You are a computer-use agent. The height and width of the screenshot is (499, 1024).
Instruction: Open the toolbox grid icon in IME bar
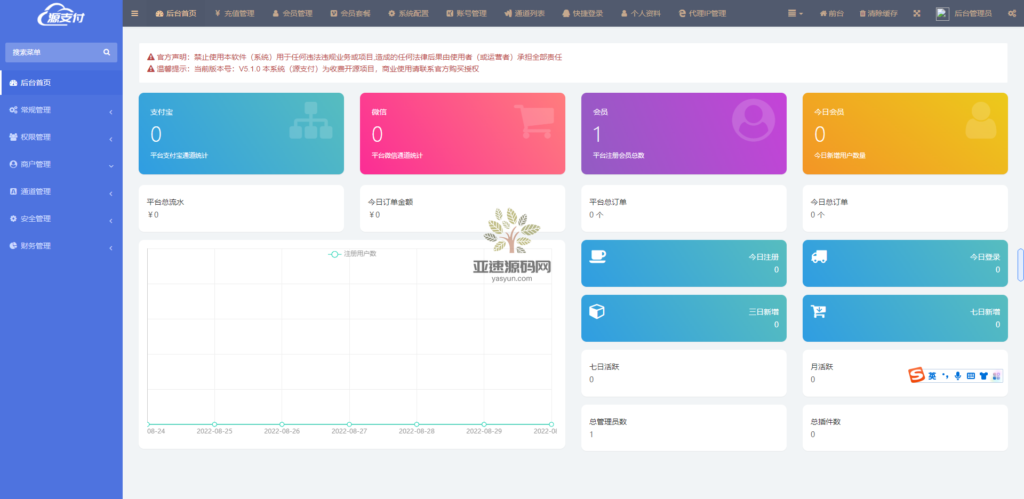tap(996, 376)
